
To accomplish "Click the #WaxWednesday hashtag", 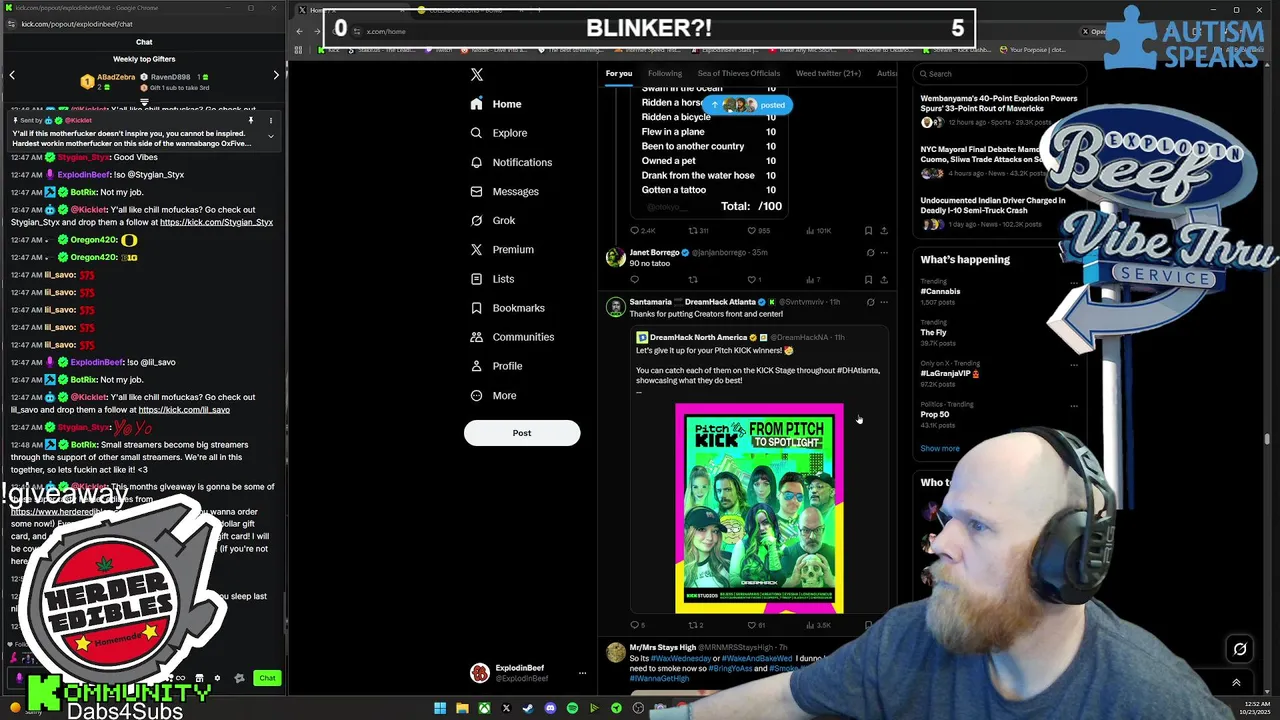I will [679, 659].
